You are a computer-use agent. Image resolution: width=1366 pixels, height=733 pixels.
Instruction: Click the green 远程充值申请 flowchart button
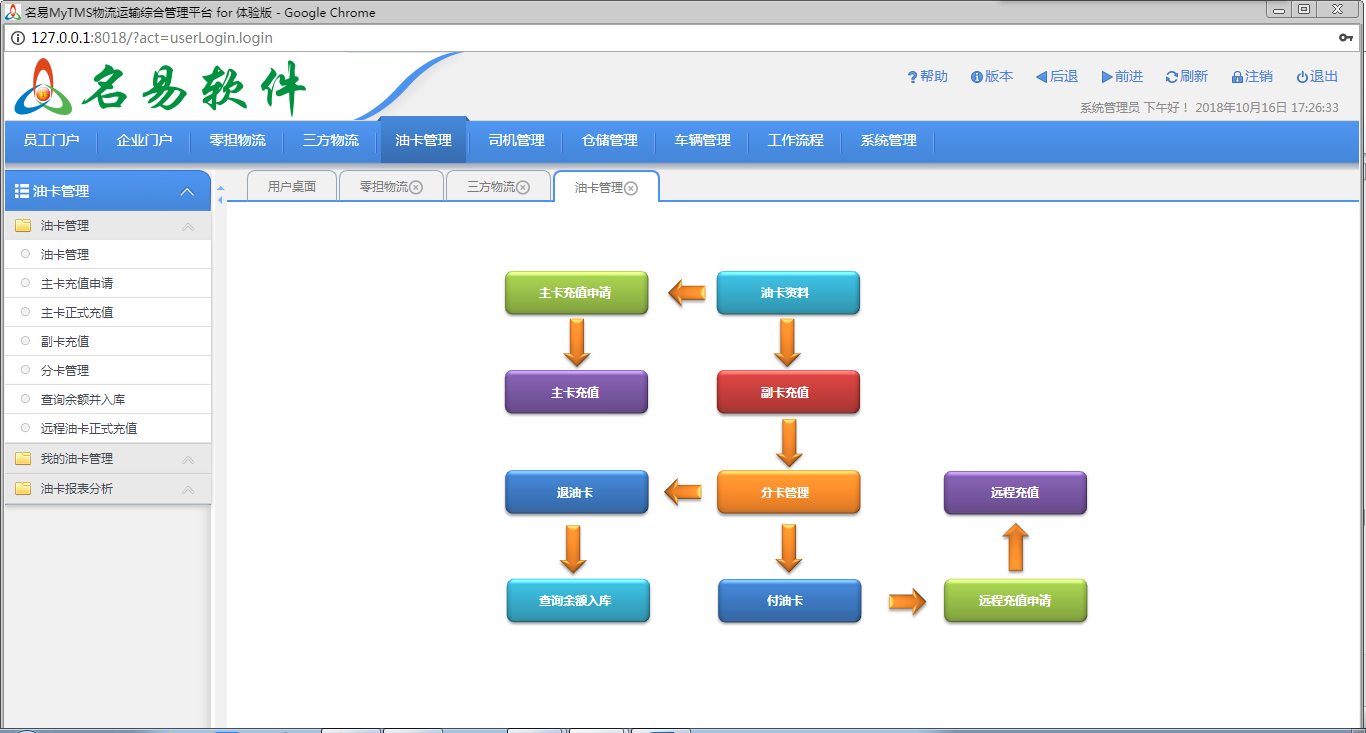1015,601
